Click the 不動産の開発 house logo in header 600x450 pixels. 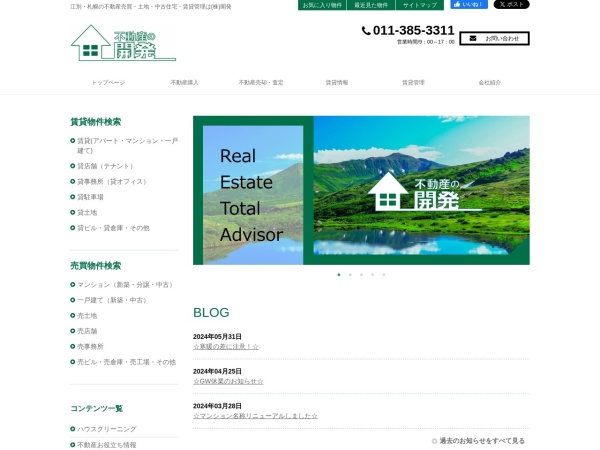point(123,43)
